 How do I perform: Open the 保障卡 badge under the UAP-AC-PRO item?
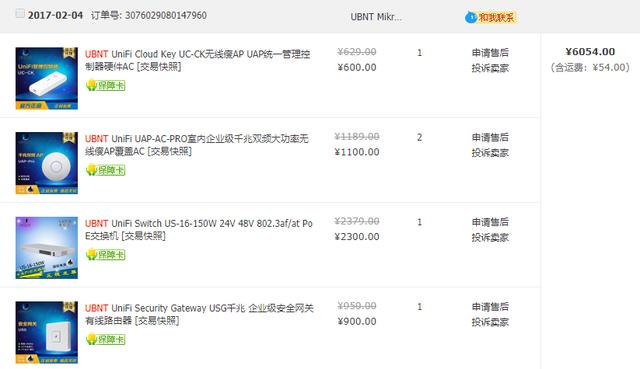pos(106,170)
